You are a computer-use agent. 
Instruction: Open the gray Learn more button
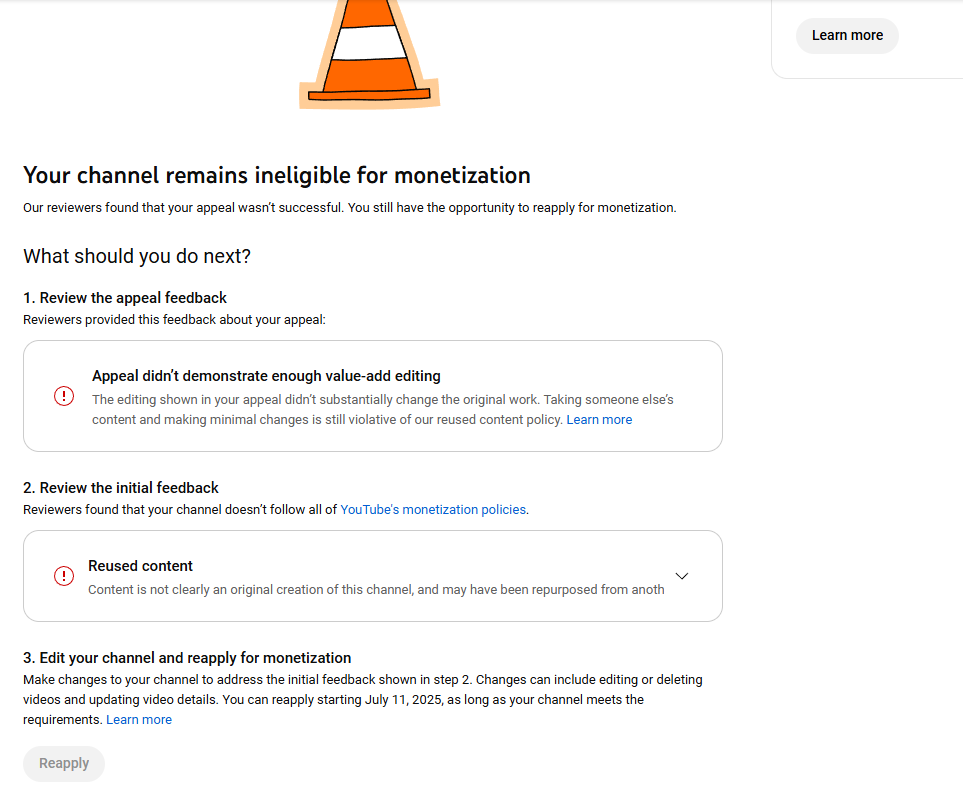point(847,36)
